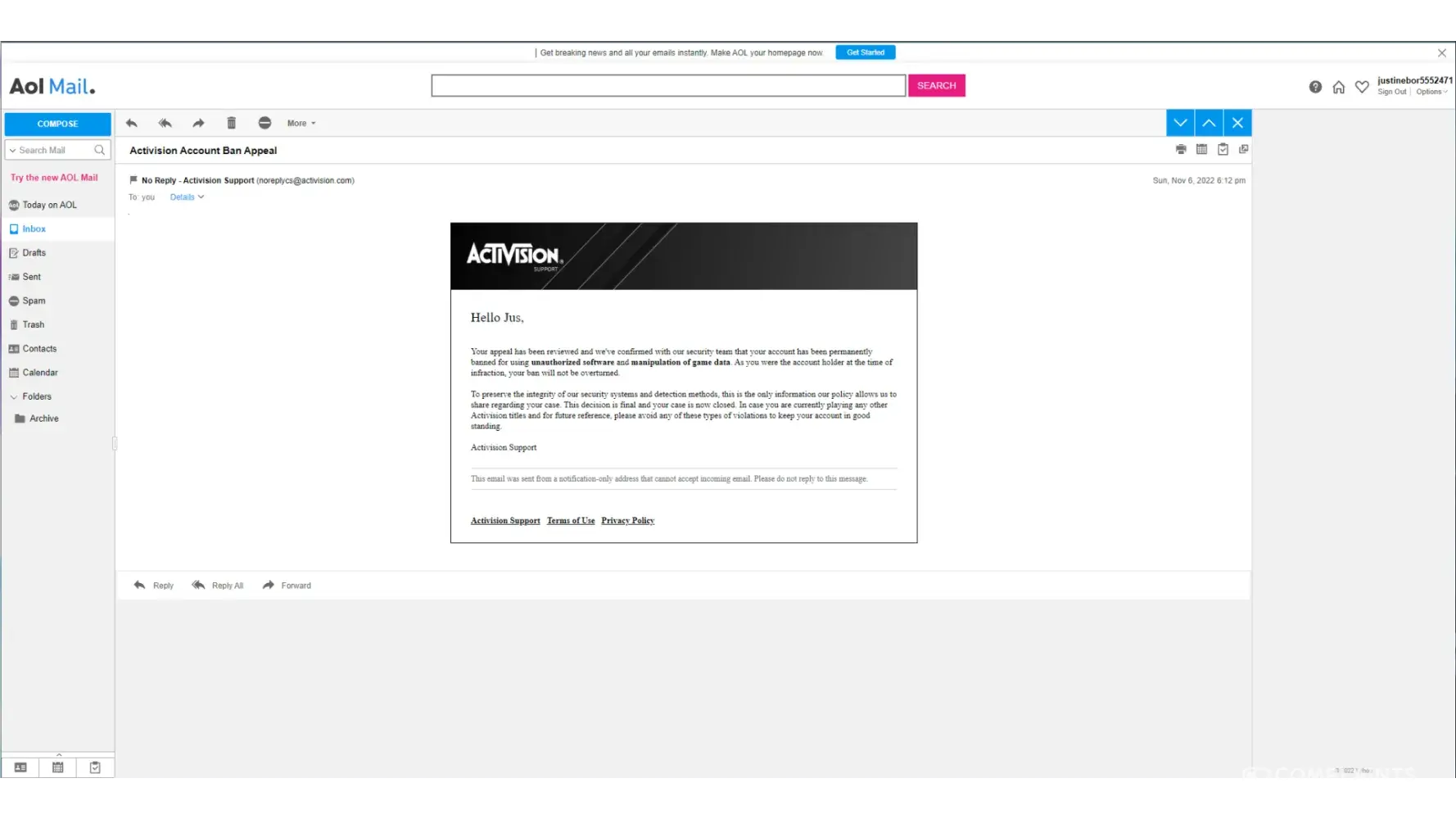Viewport: 1456px width, 819px height.
Task: Click the sender address noreplycs@activision.com
Action: point(305,180)
